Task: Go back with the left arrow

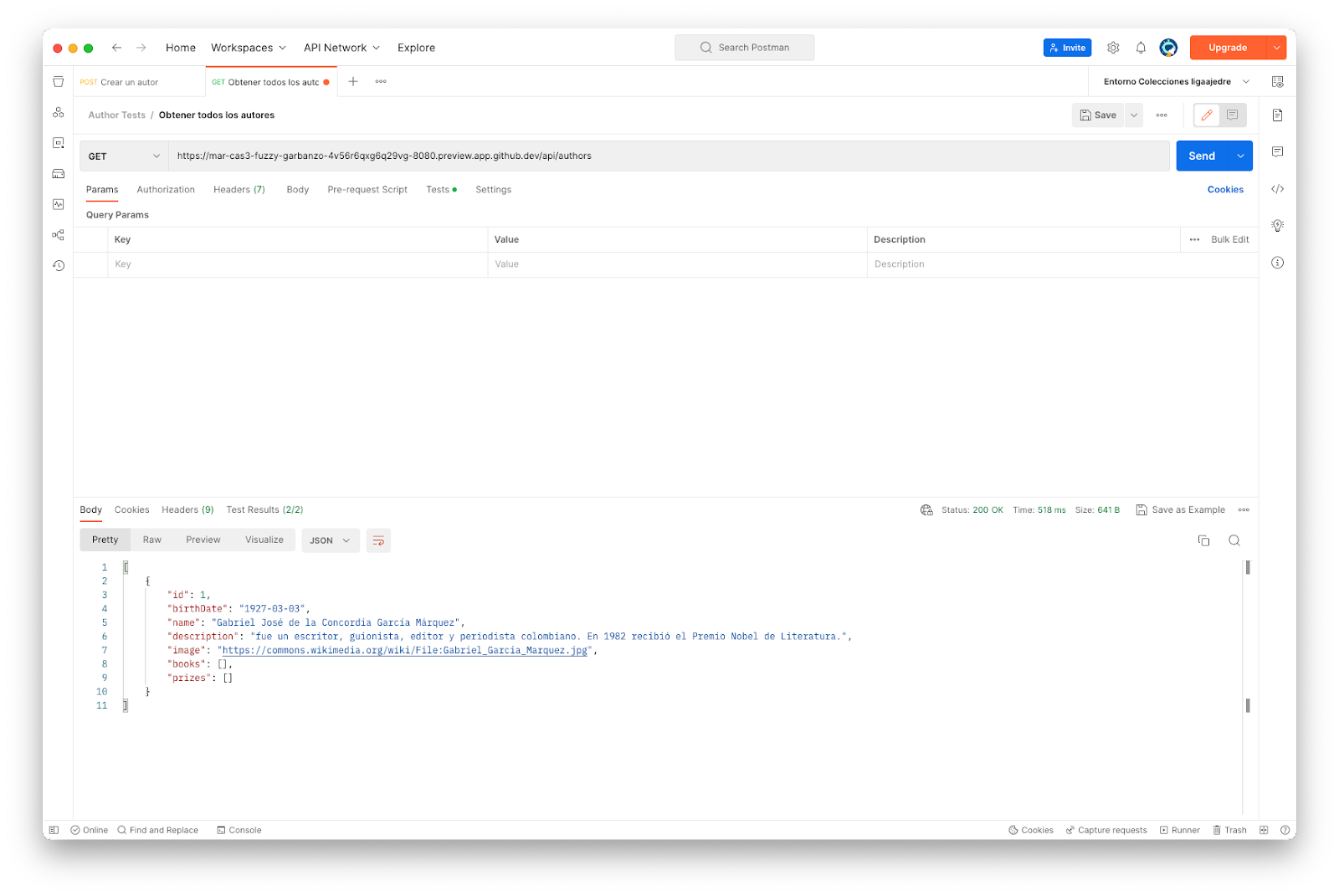Action: pos(116,48)
